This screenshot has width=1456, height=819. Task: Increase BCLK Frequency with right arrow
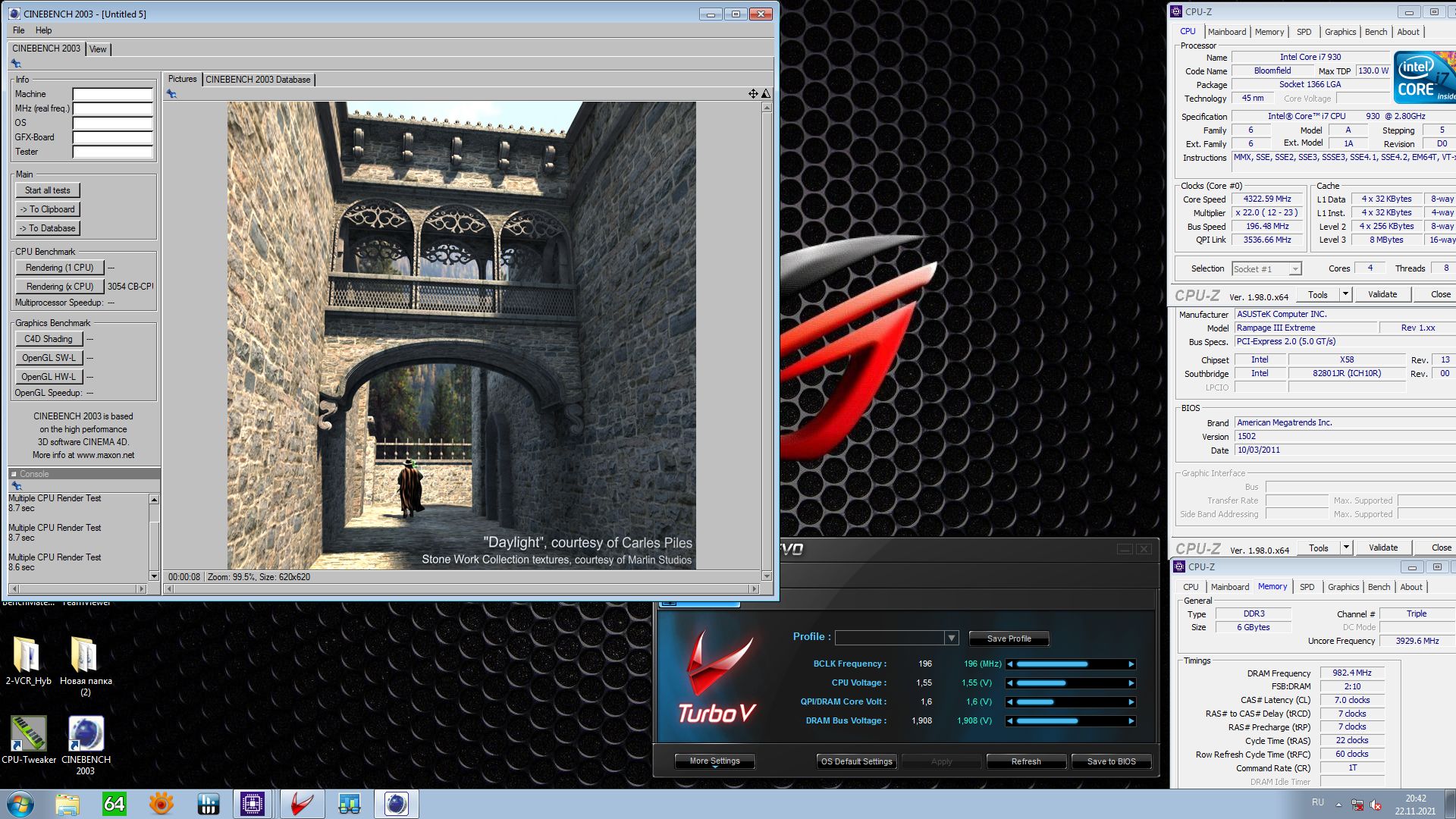1131,664
